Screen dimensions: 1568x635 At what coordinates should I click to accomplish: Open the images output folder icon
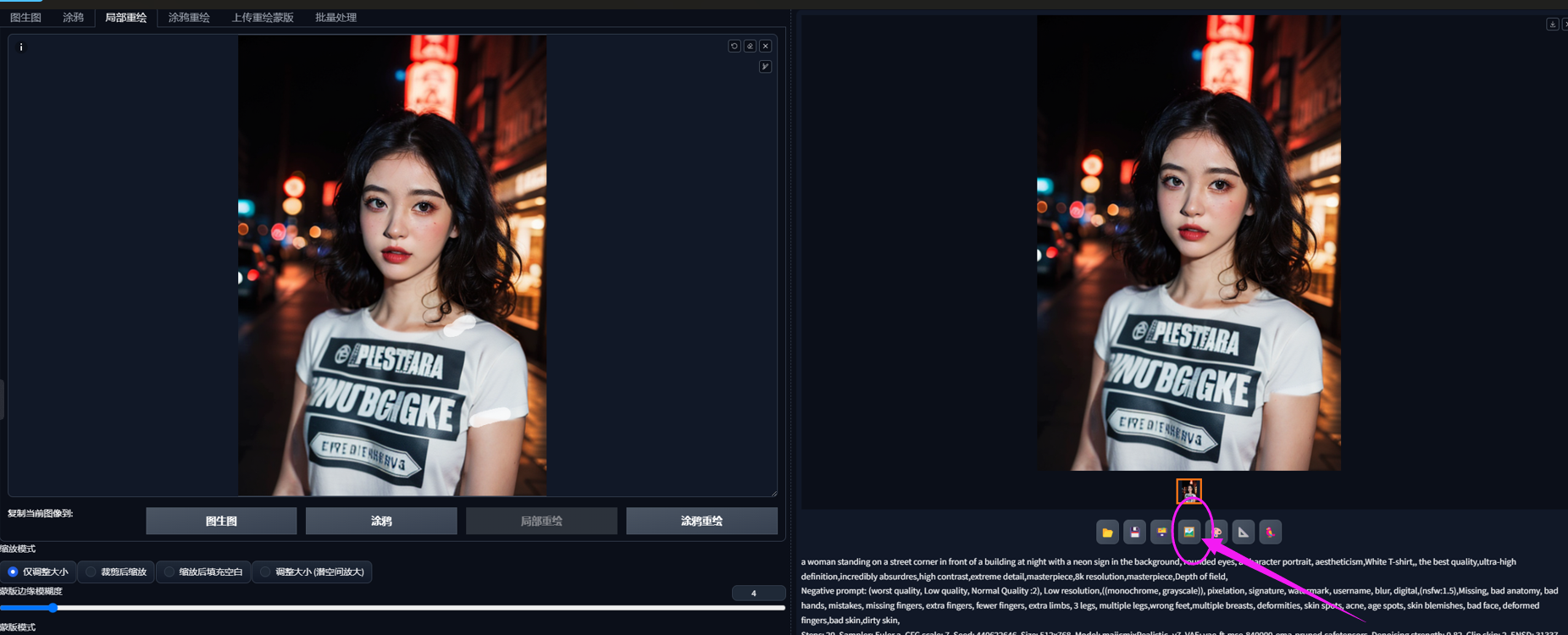(1107, 532)
